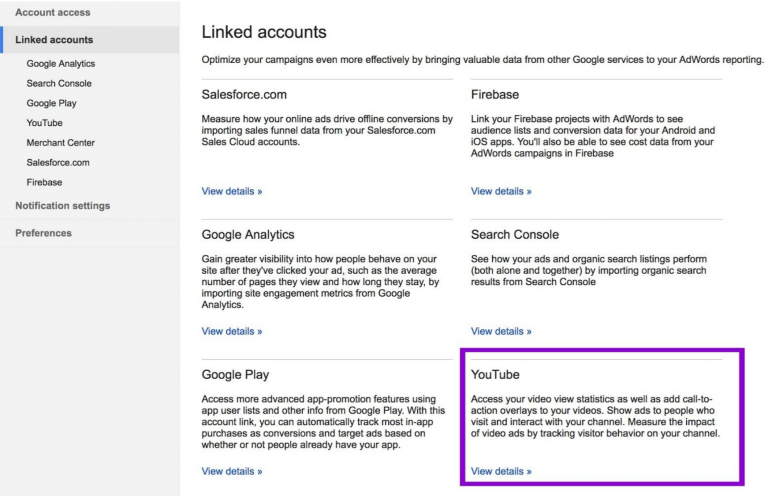Click the Firebase card heading
Screen dimensions: 768x496
(495, 95)
